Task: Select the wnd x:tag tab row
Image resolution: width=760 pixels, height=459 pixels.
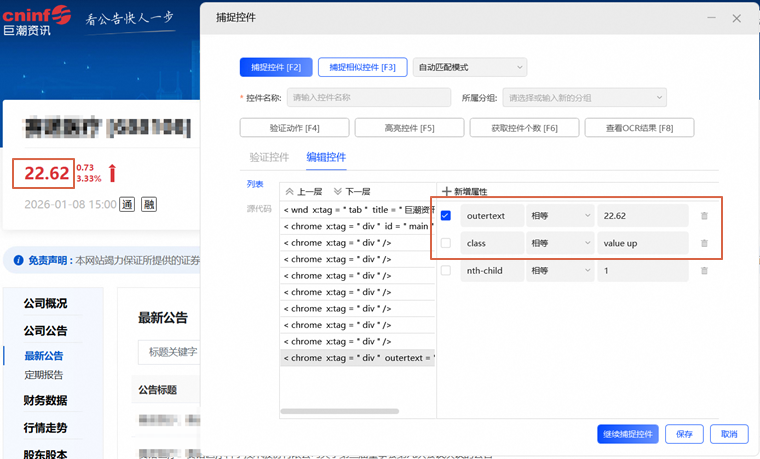Action: [358, 210]
